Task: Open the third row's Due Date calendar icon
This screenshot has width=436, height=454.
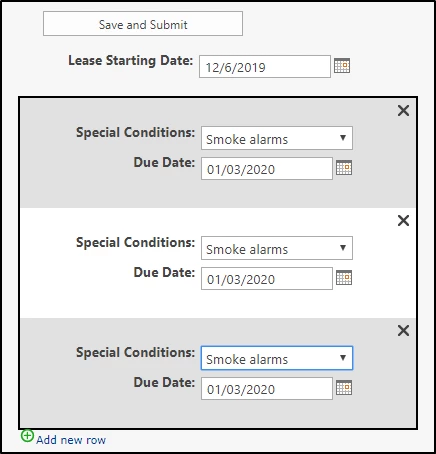Action: (344, 387)
